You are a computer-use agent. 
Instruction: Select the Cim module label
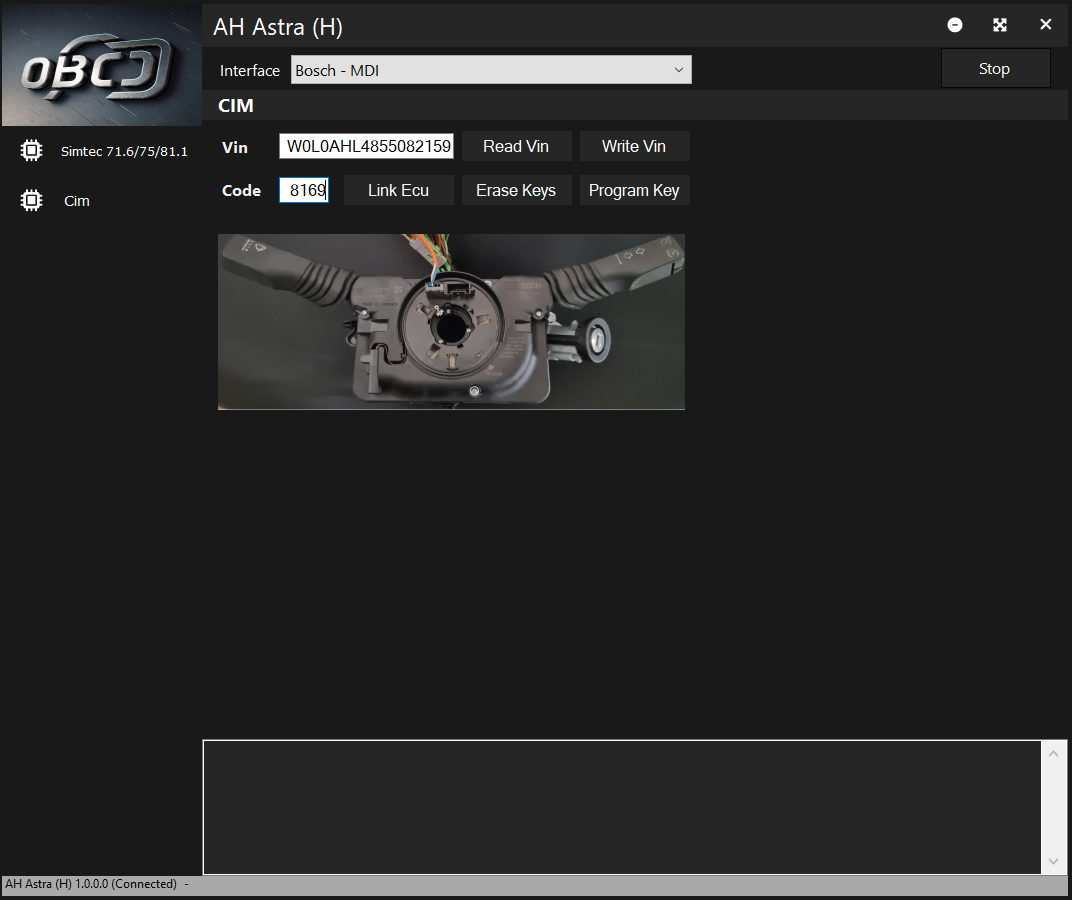[77, 201]
